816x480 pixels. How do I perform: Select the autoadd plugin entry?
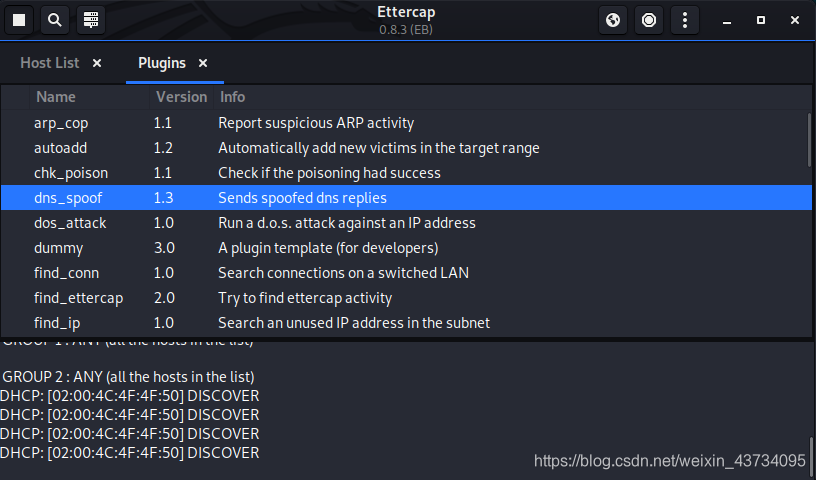click(x=60, y=148)
